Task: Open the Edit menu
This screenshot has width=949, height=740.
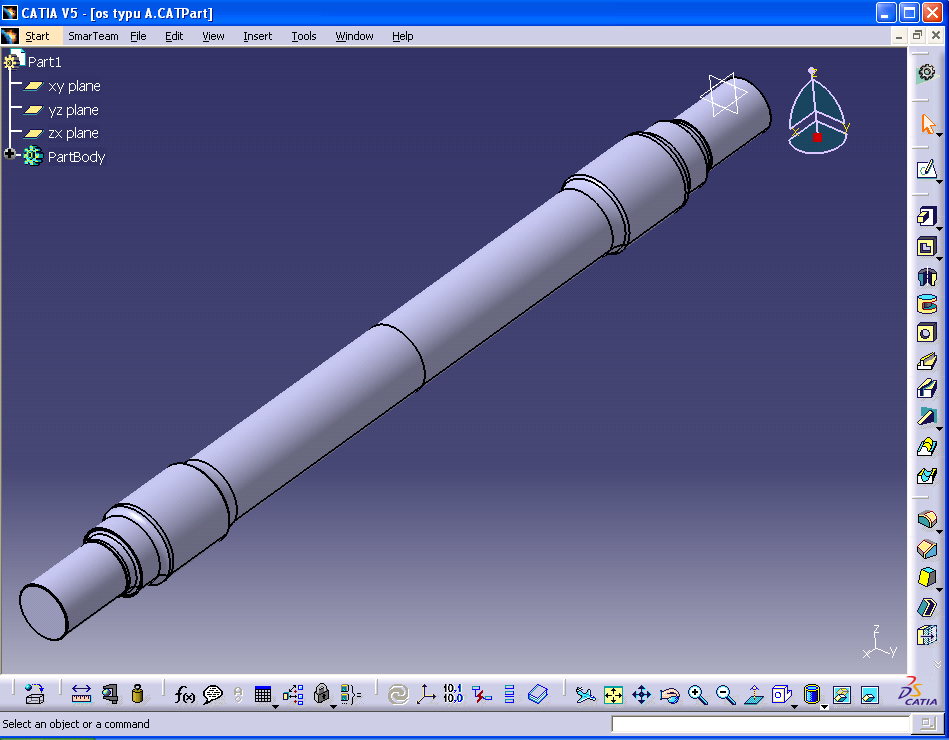Action: tap(174, 36)
